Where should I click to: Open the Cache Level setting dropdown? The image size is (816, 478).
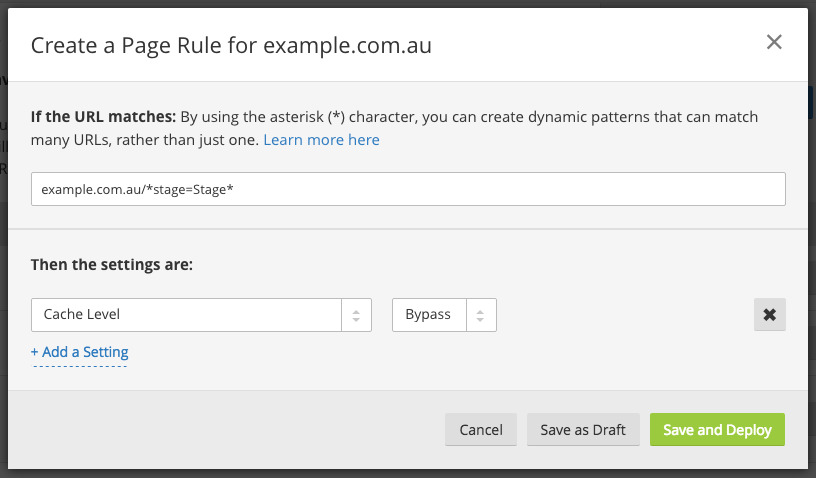click(x=200, y=315)
